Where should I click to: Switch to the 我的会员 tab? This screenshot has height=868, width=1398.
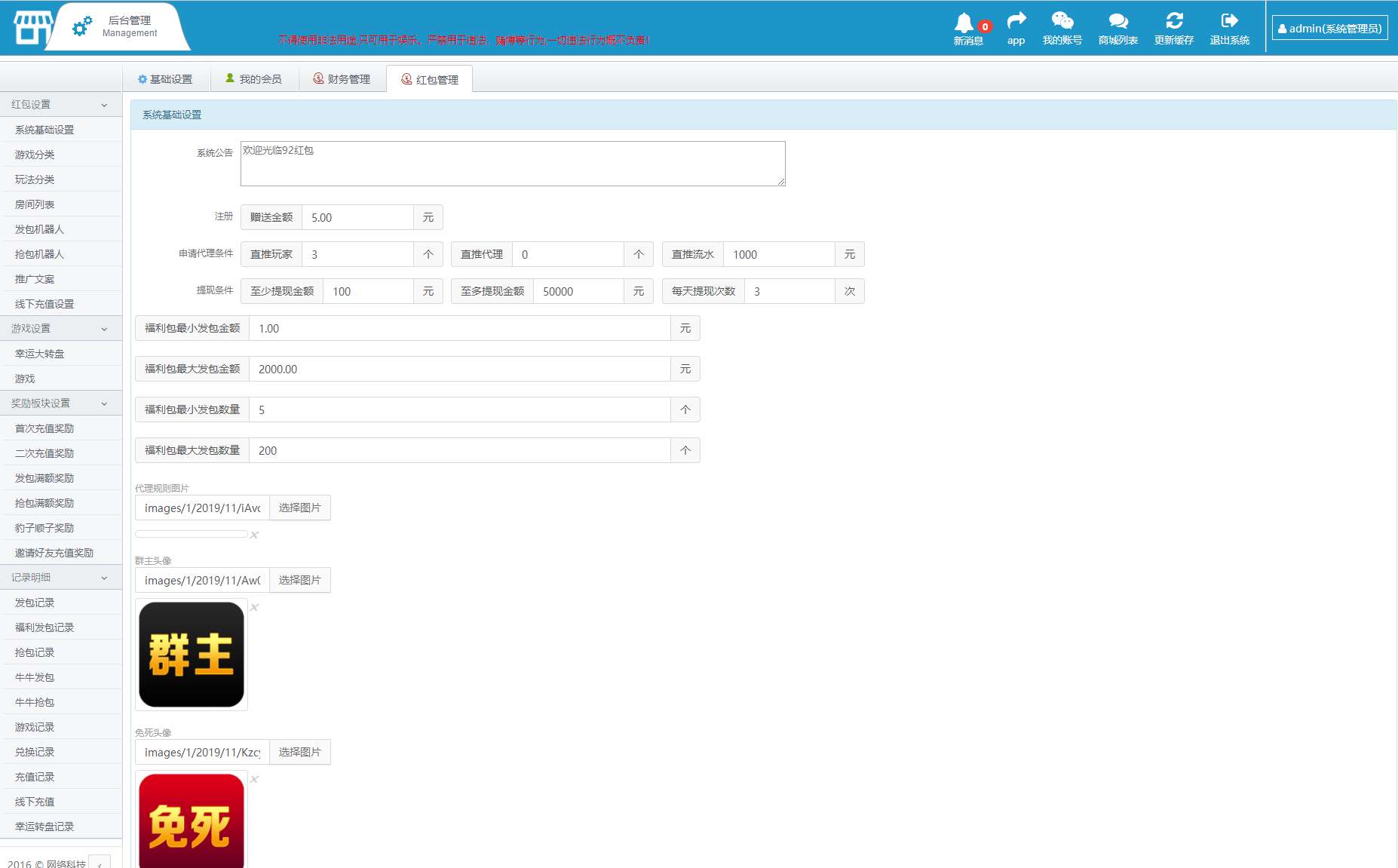coord(253,79)
